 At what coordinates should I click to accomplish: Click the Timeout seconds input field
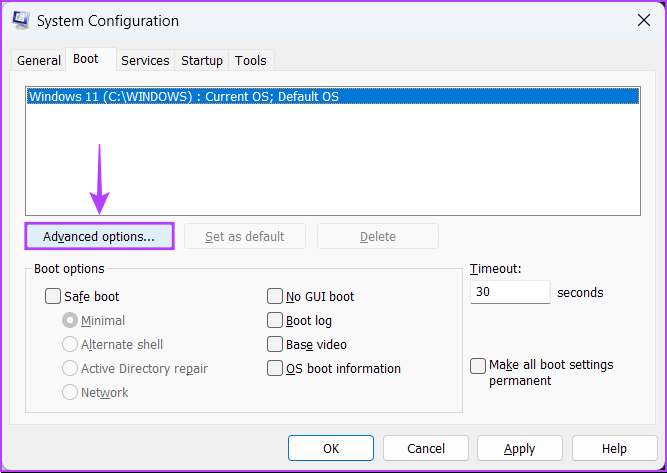509,292
